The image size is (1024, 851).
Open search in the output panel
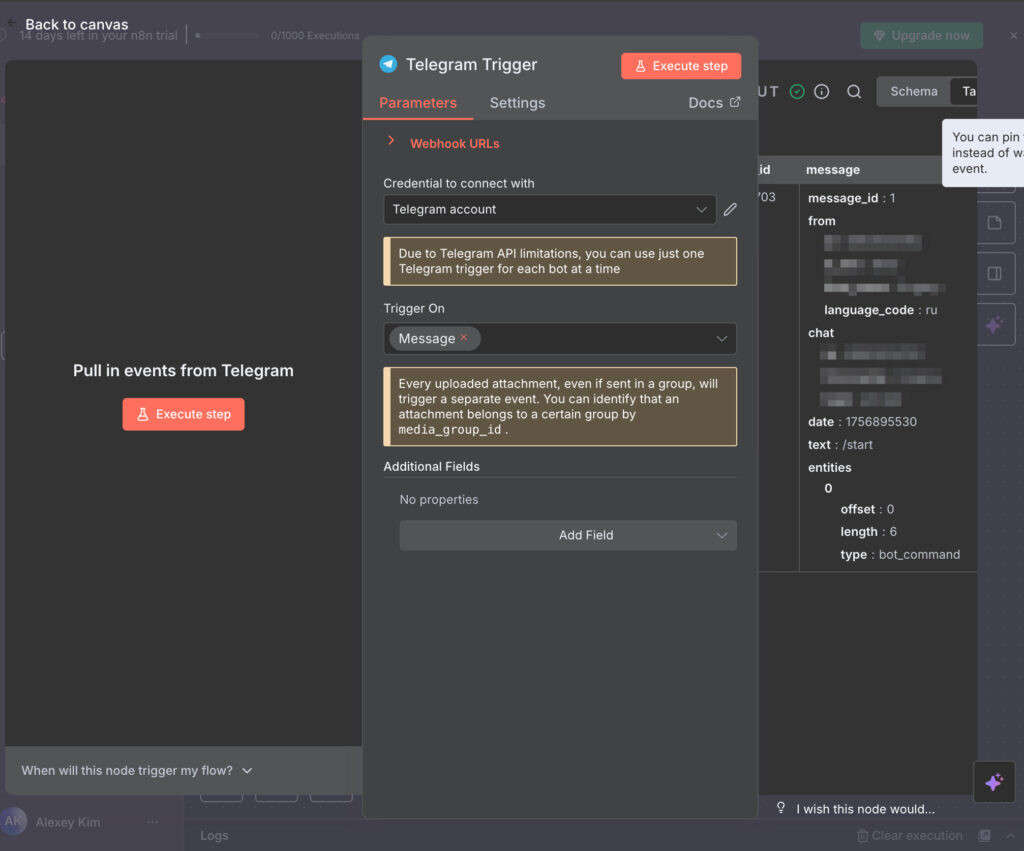tap(854, 91)
